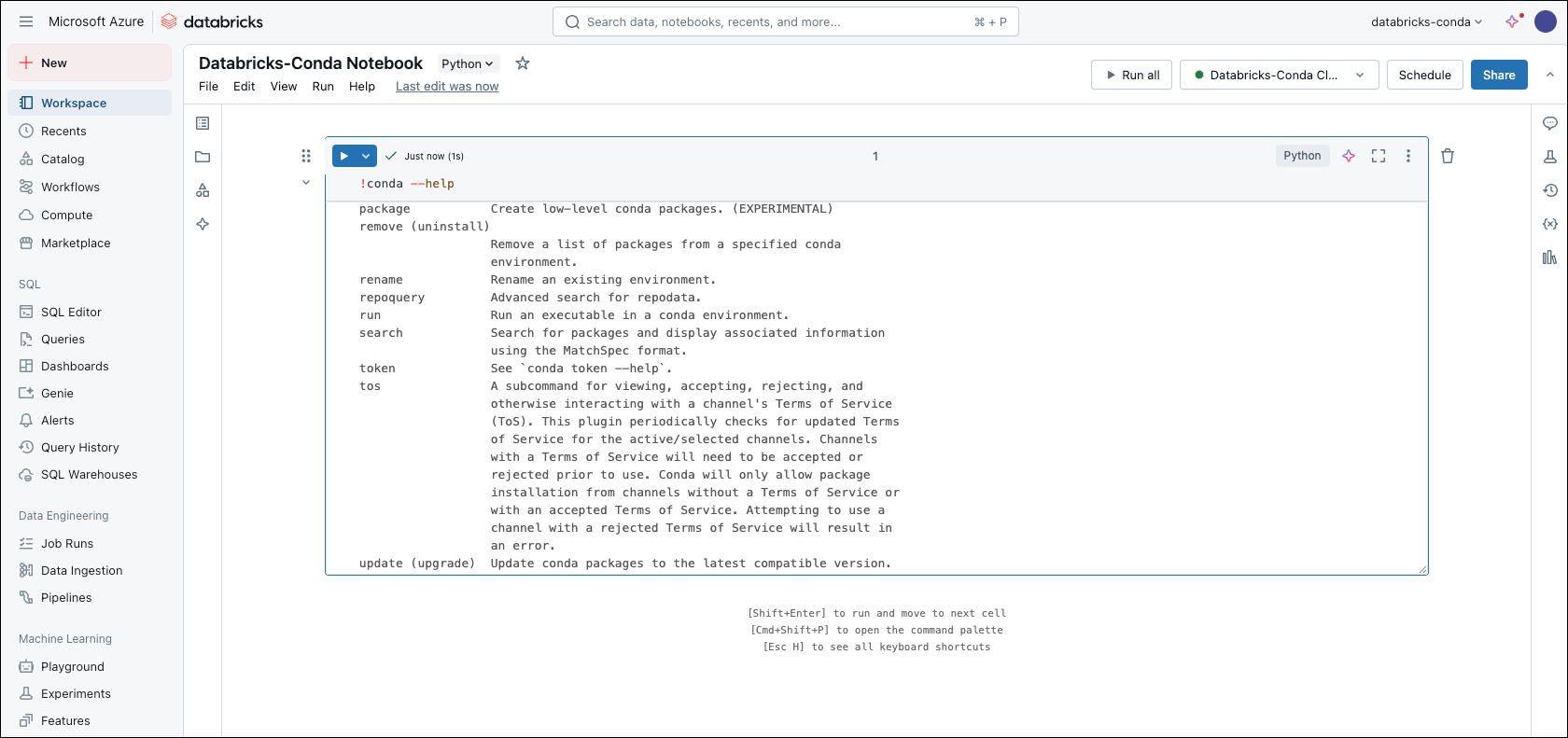Open Data Ingestion in the sidebar

[x=90, y=570]
